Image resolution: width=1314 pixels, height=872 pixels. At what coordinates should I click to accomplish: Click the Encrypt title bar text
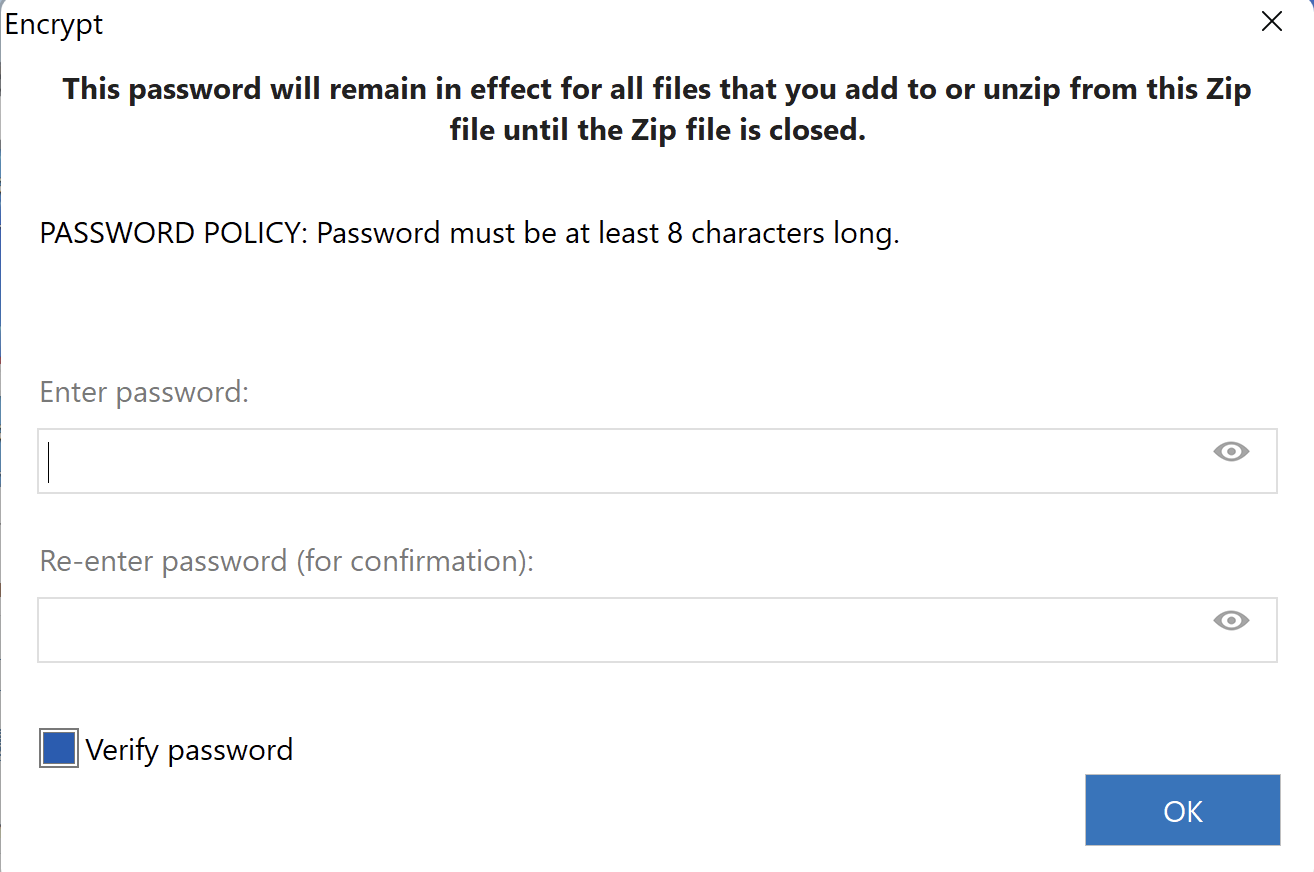54,24
